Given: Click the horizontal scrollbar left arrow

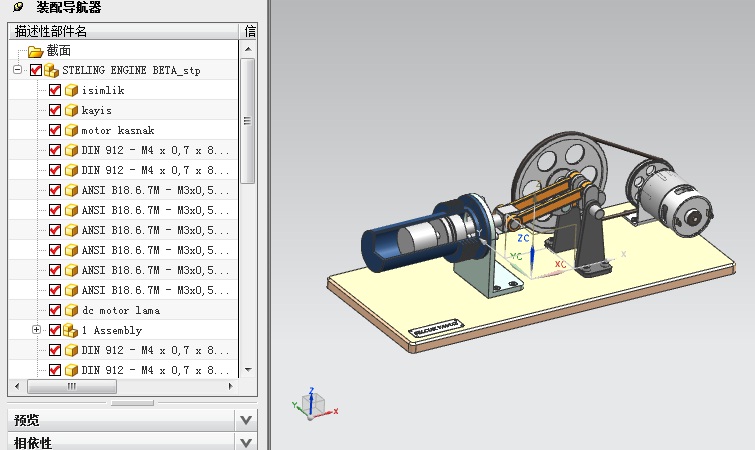Looking at the screenshot, I should pos(17,386).
